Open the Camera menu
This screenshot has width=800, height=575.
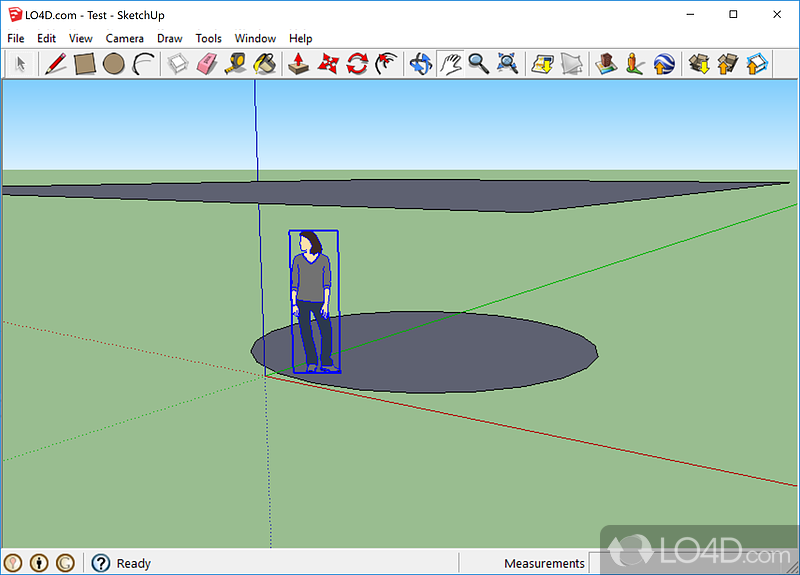coord(125,38)
